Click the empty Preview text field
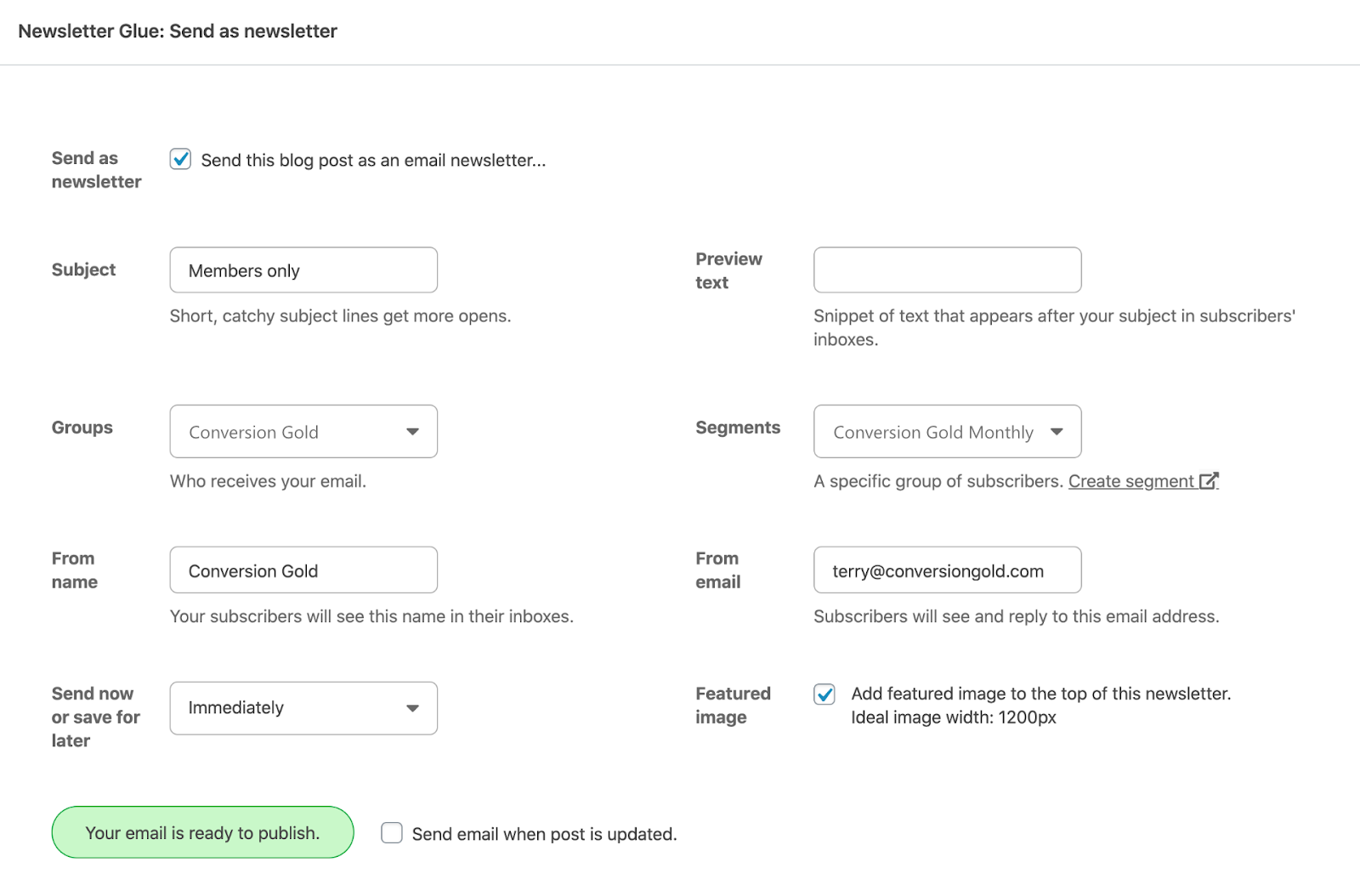The width and height of the screenshot is (1360, 896). click(947, 270)
